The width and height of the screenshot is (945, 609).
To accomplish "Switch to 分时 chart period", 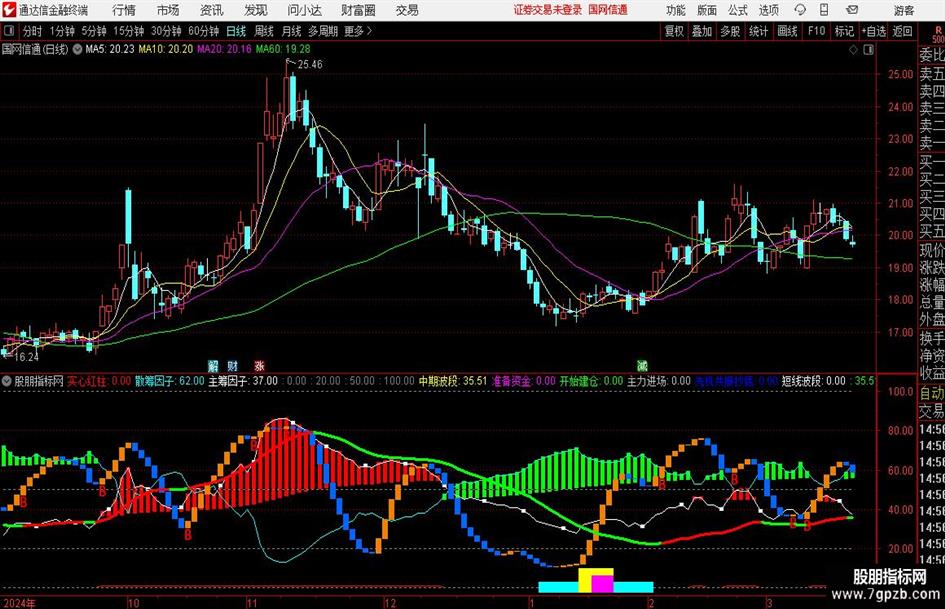I will pyautogui.click(x=32, y=31).
